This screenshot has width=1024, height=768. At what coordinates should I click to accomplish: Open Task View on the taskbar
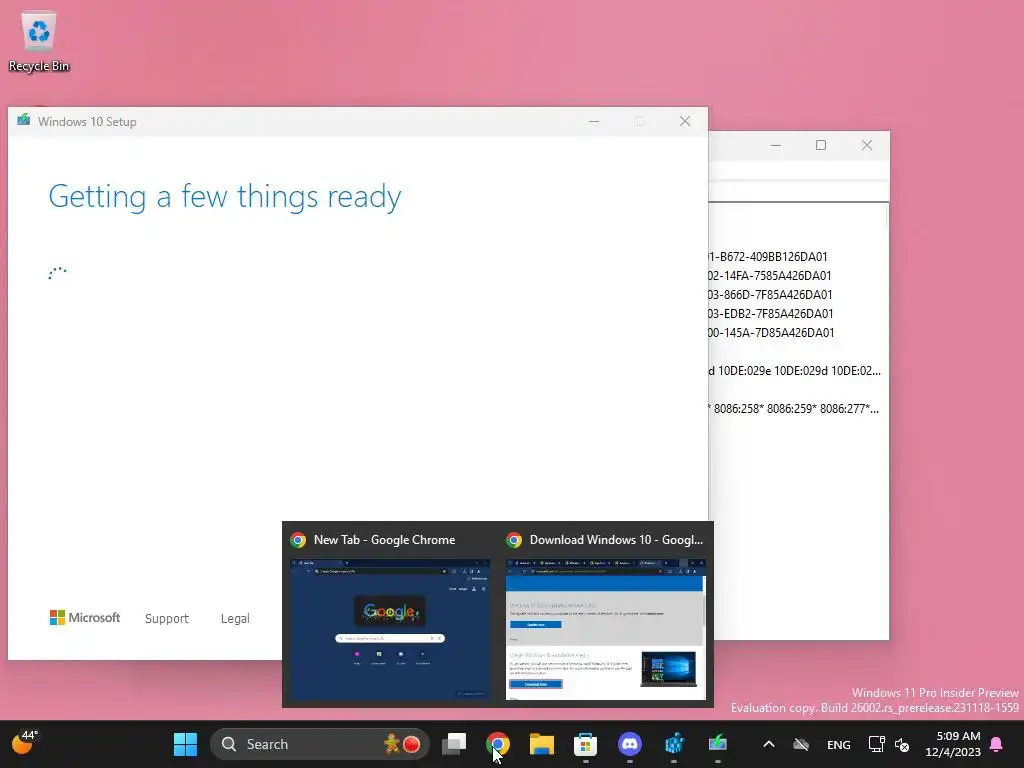tap(454, 744)
